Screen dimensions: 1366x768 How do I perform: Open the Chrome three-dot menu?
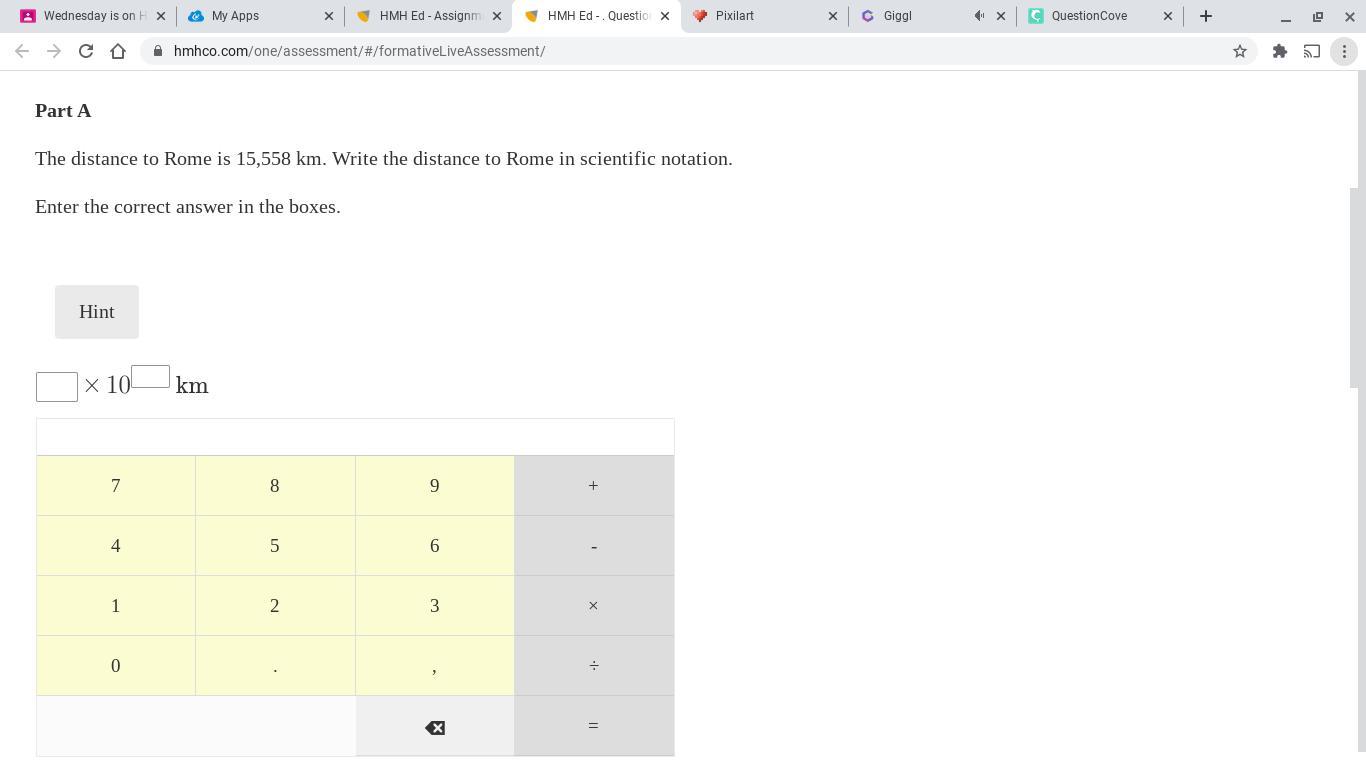[x=1344, y=51]
